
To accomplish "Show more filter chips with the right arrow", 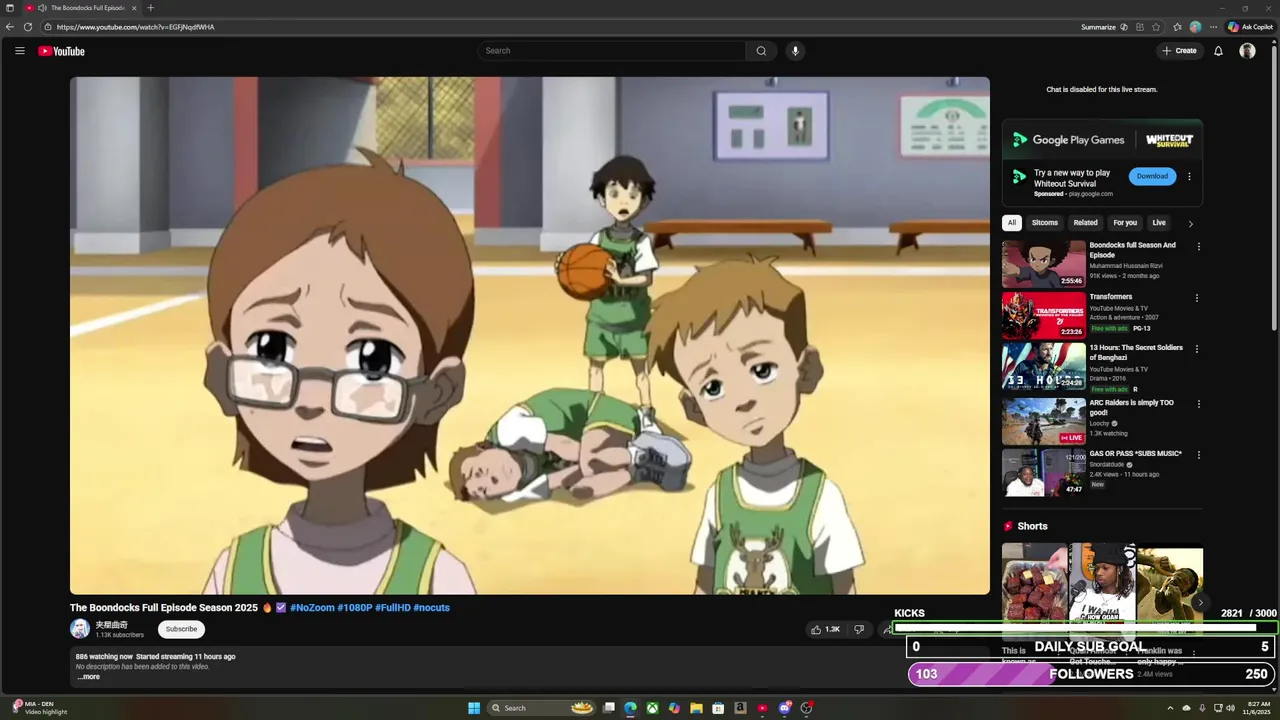I will pyautogui.click(x=1190, y=224).
